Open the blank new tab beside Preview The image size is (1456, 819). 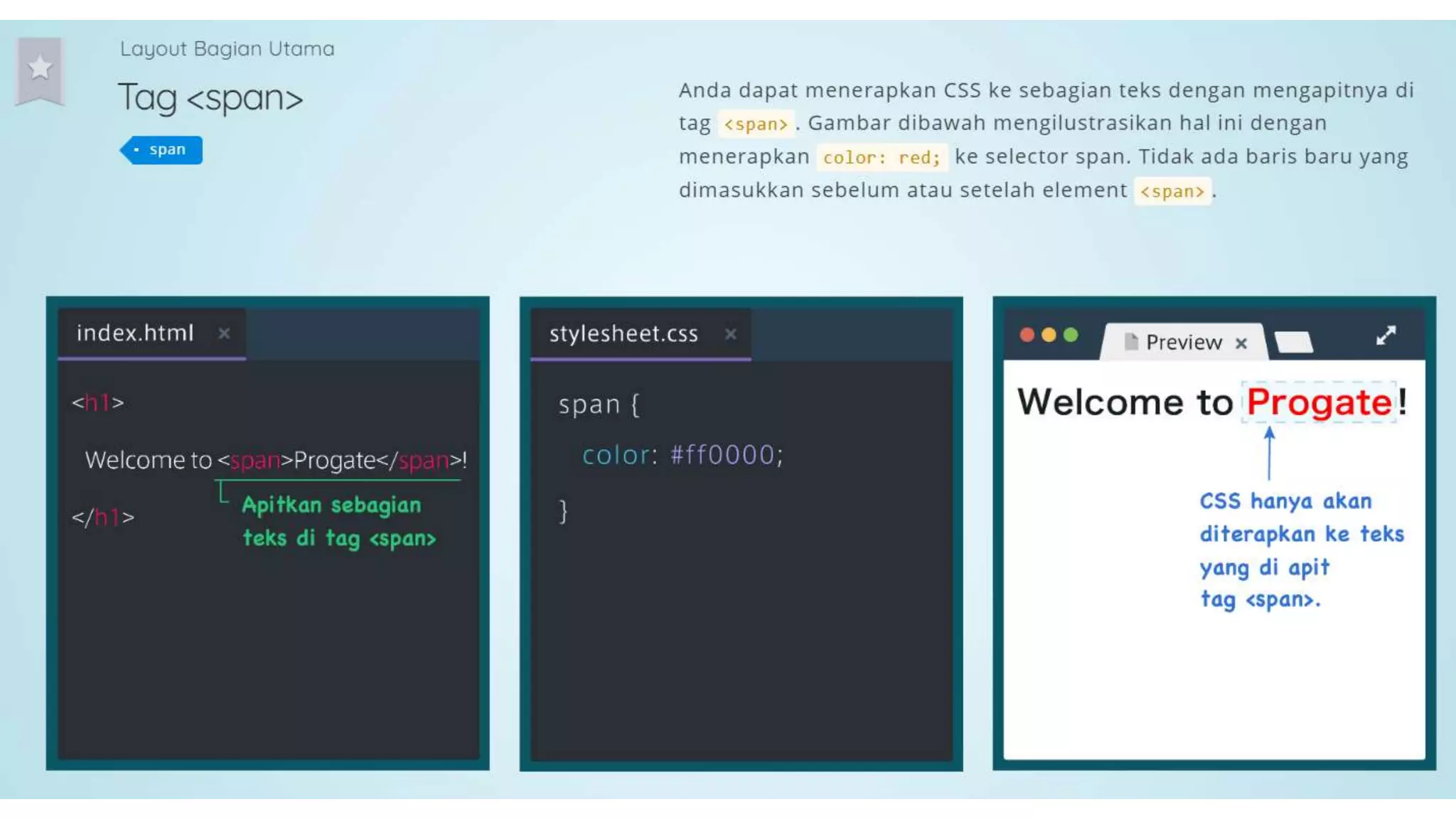[1294, 343]
